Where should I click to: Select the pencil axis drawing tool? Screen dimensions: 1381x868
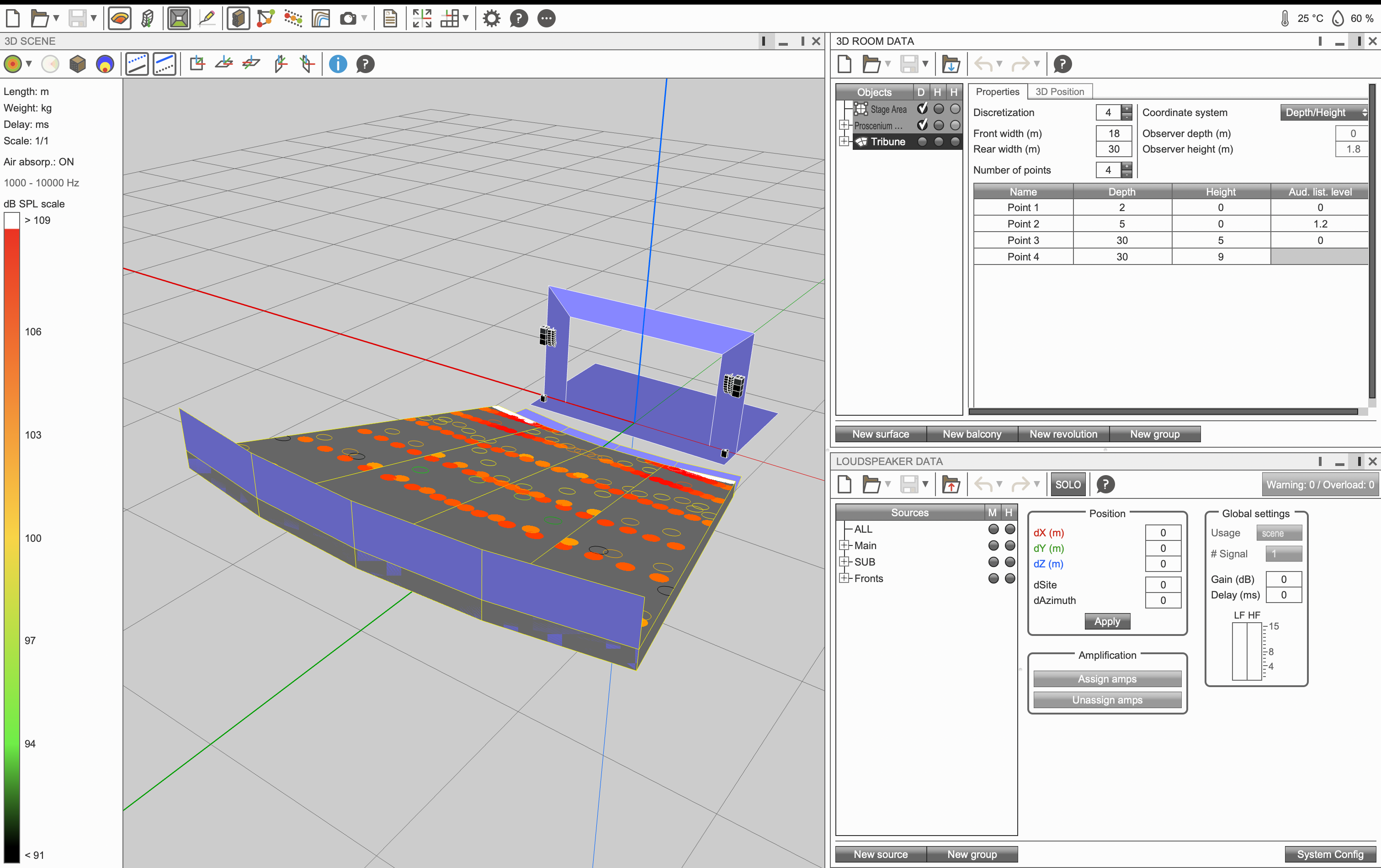207,18
